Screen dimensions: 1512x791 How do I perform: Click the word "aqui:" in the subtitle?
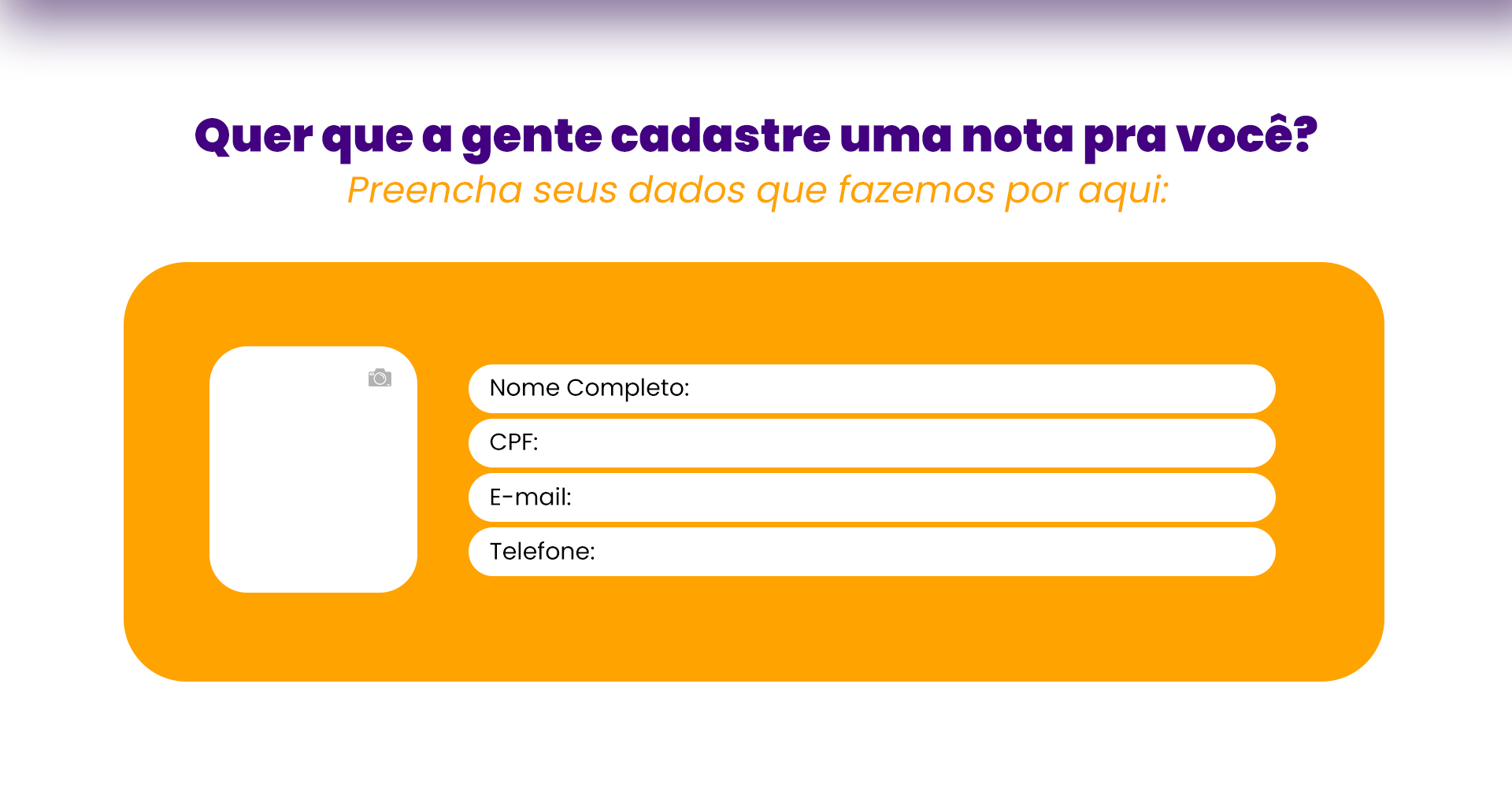[x=1123, y=190]
